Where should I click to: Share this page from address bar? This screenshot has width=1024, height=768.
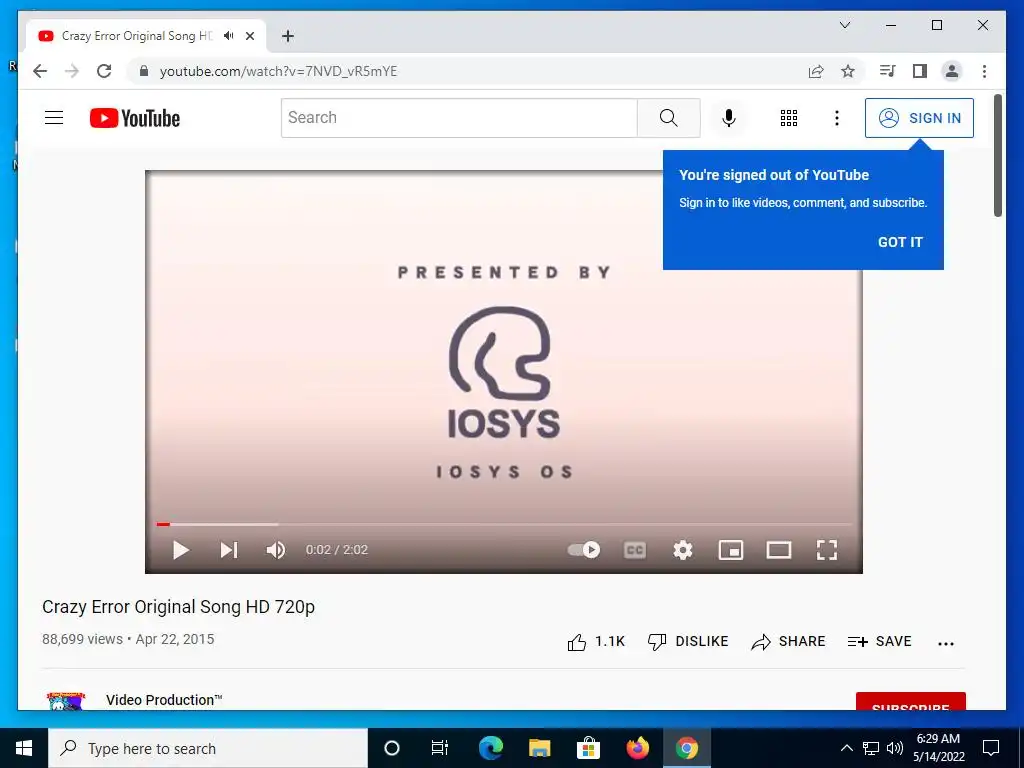(x=816, y=71)
